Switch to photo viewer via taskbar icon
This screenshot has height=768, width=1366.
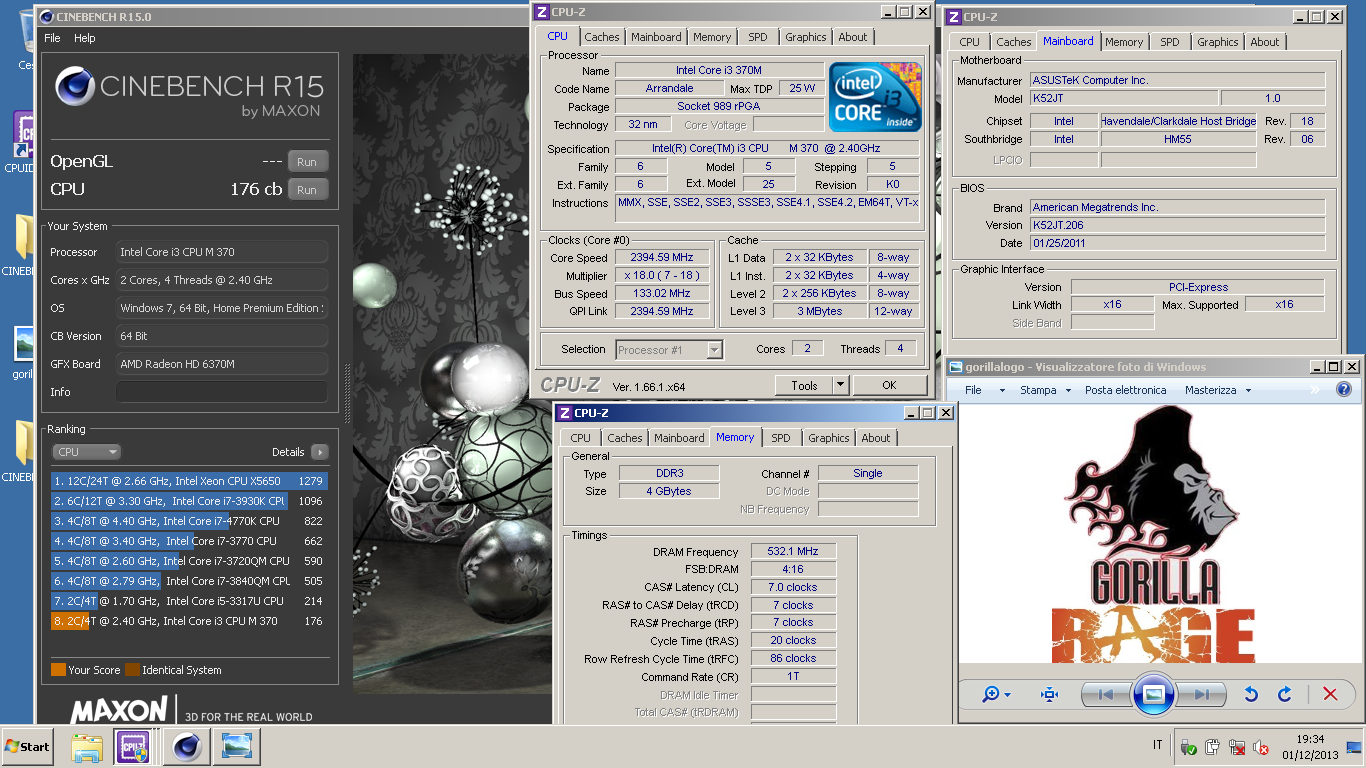tap(237, 746)
